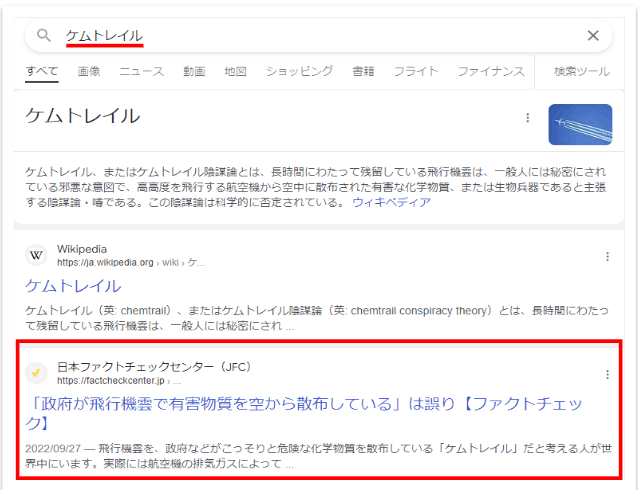Open knowledge panel three-dot menu
This screenshot has height=490, width=638.
point(528,118)
